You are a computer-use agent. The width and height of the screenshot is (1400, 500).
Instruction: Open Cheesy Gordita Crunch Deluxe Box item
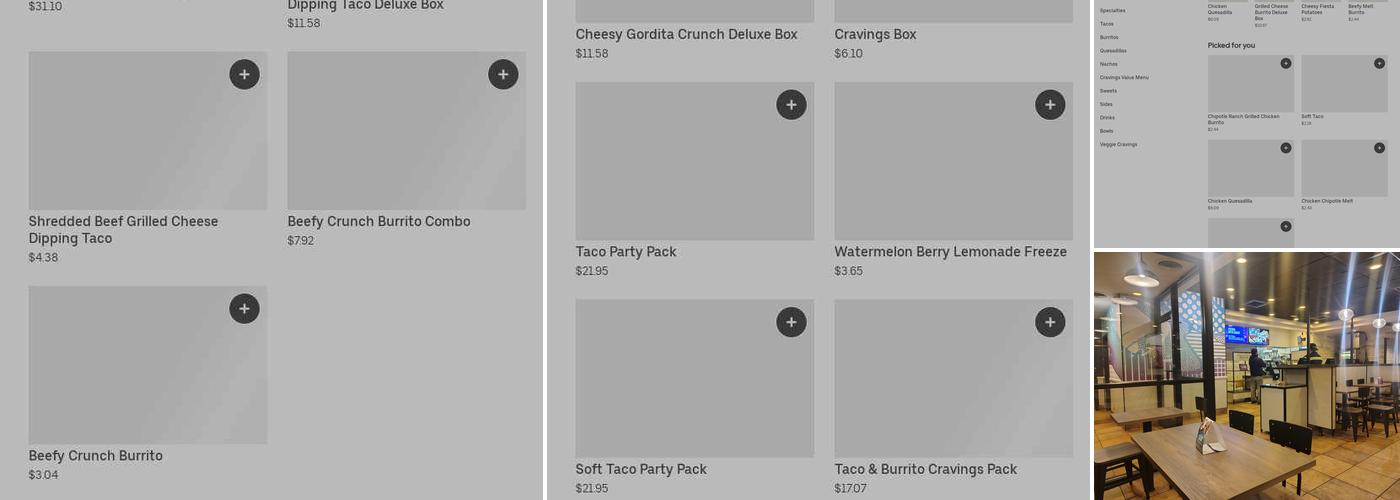click(x=686, y=35)
